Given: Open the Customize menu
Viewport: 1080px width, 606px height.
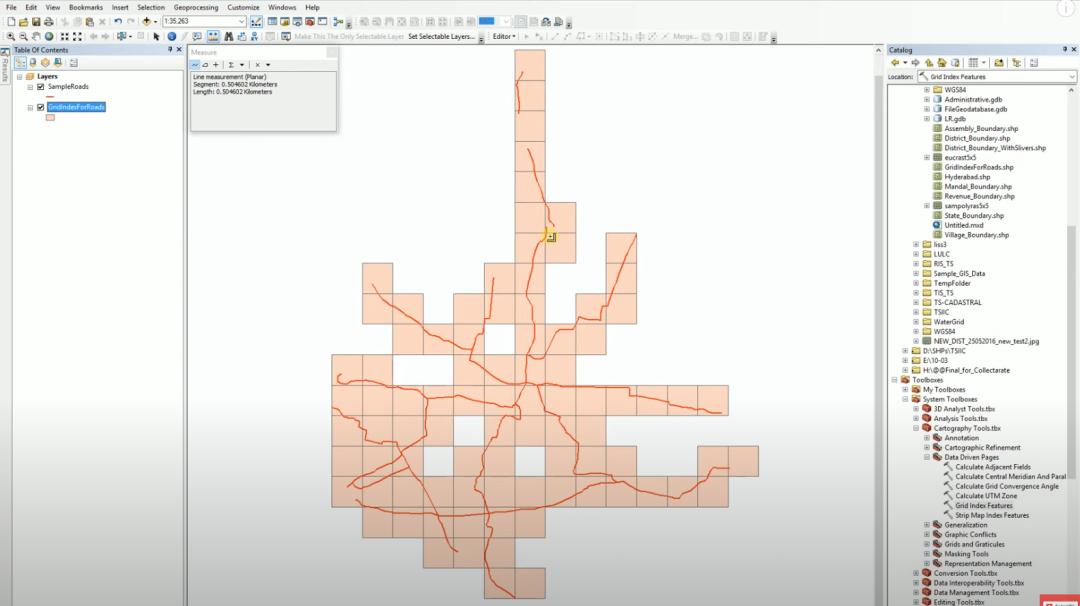Looking at the screenshot, I should 243,8.
